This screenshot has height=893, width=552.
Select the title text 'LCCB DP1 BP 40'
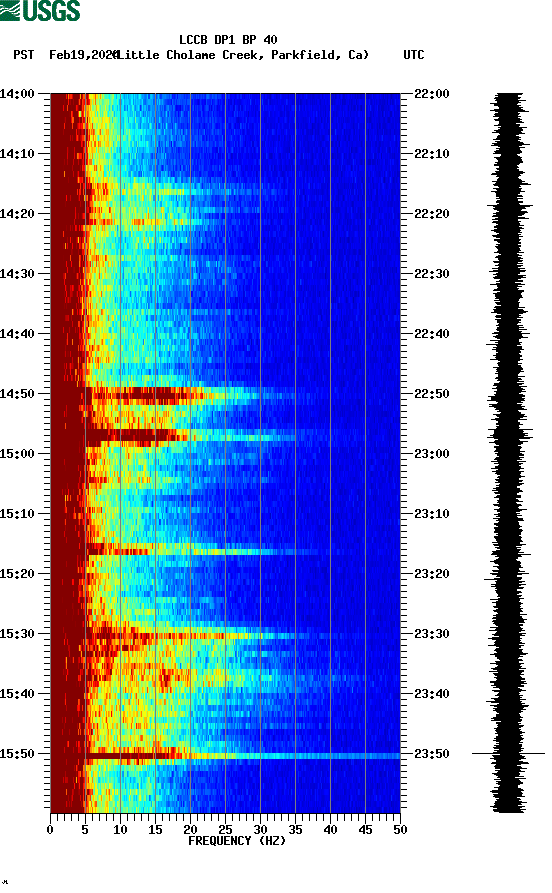(x=228, y=40)
